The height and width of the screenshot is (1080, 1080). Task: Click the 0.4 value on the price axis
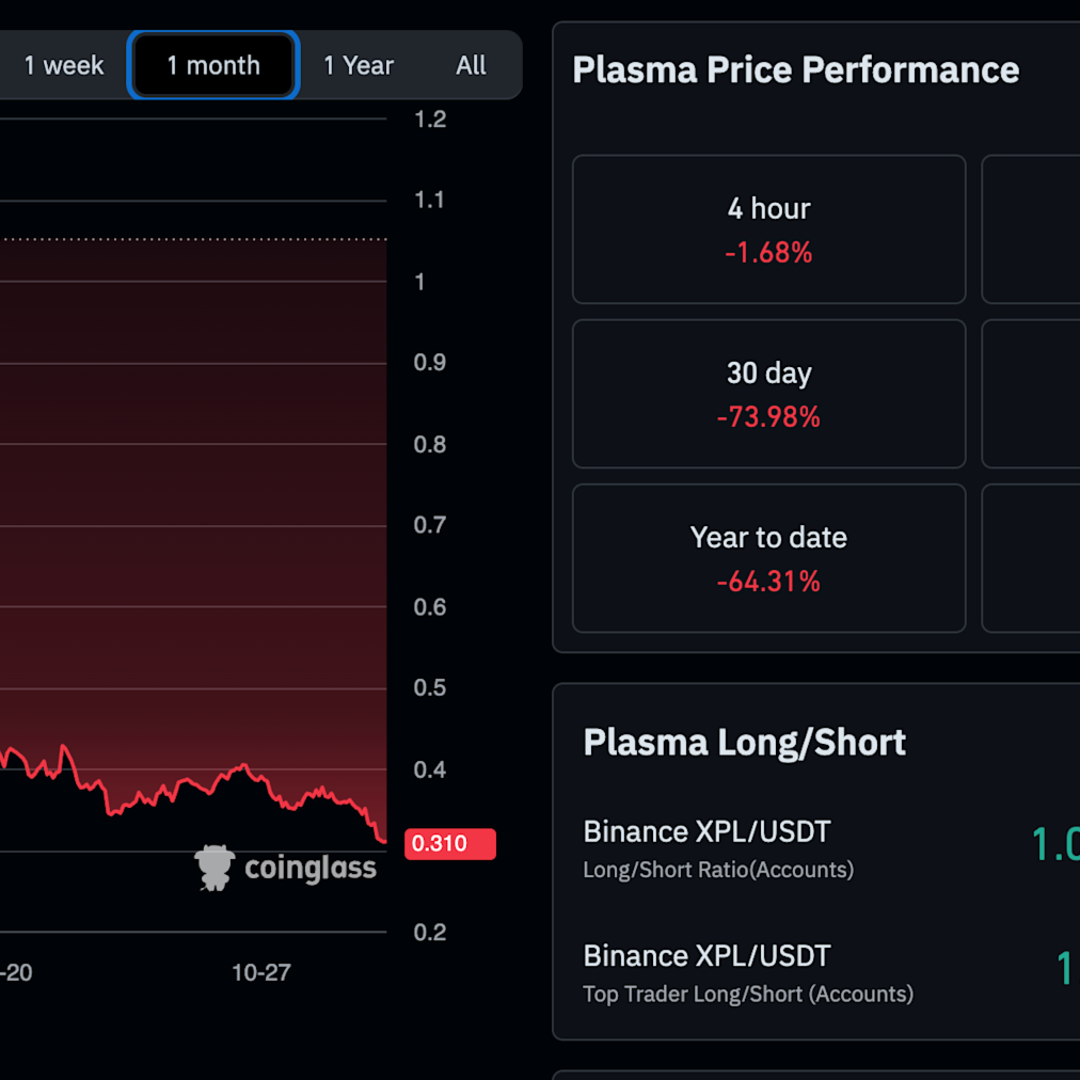(429, 770)
